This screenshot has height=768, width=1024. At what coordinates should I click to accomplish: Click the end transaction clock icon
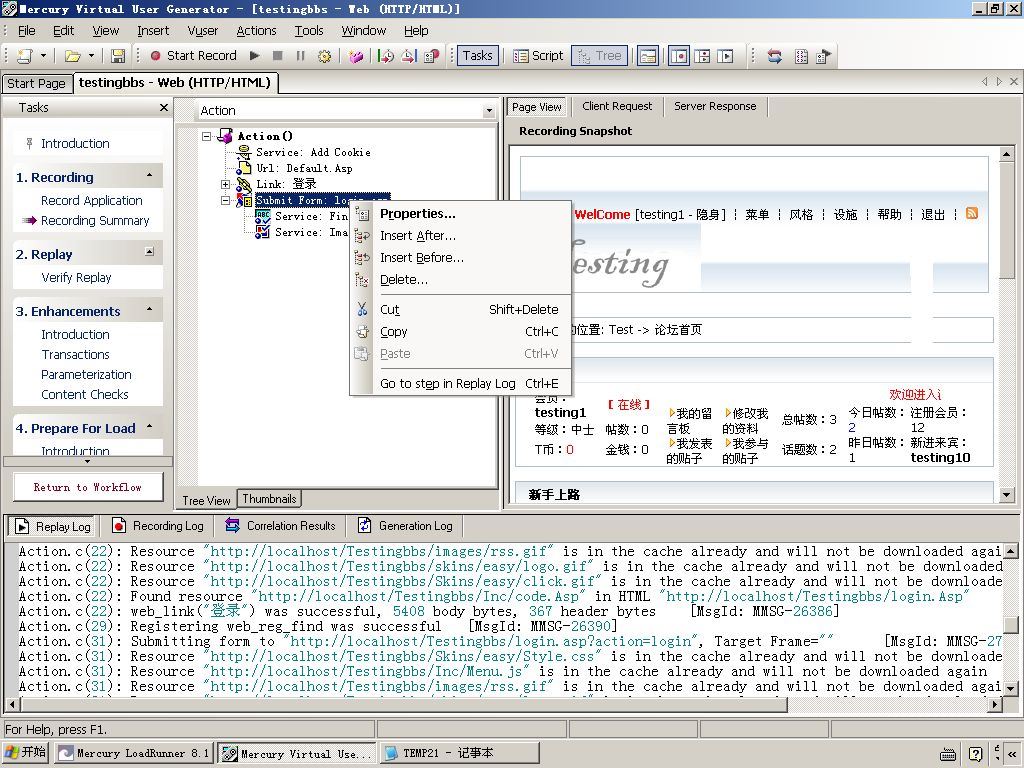click(x=409, y=56)
